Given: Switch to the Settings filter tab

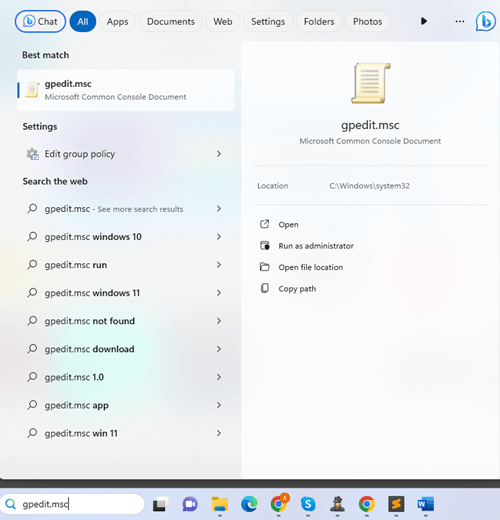Looking at the screenshot, I should [268, 21].
